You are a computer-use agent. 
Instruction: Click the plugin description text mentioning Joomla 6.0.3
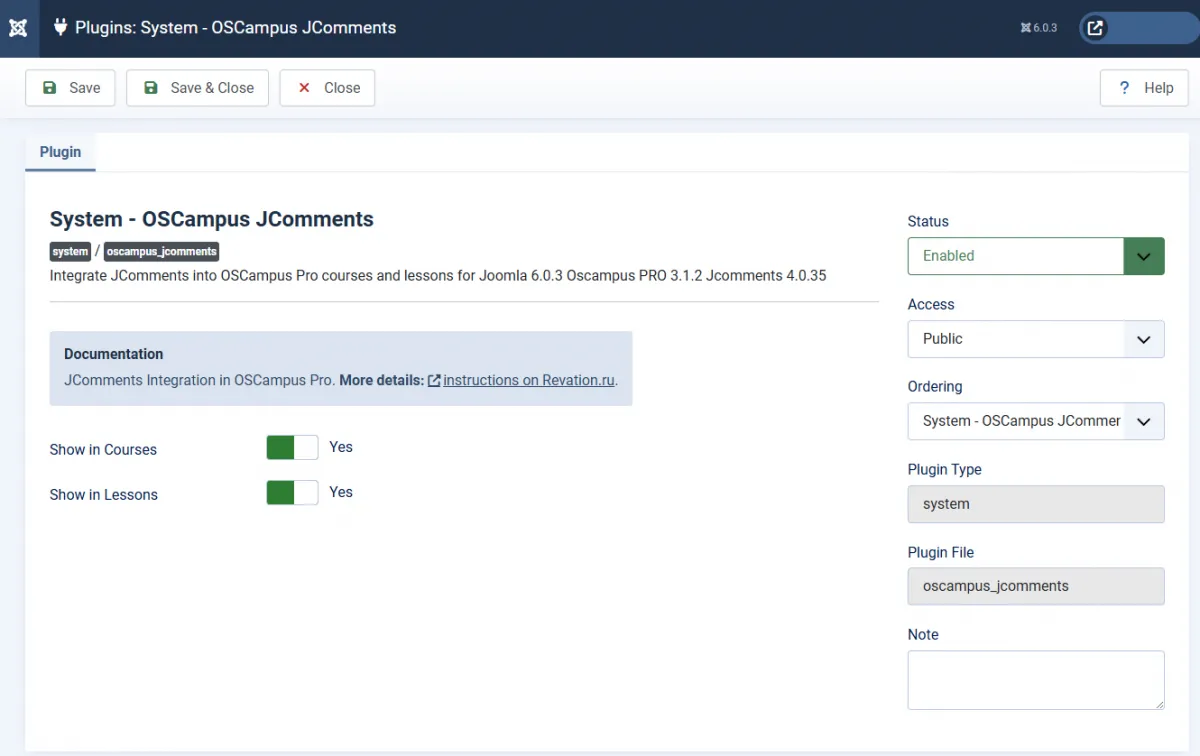[438, 275]
